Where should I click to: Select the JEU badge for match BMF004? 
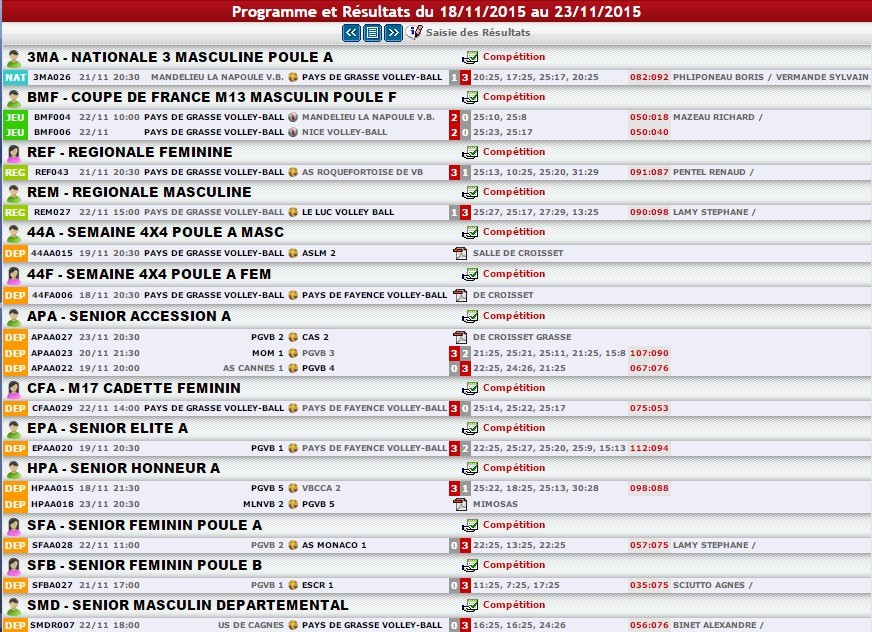(15, 117)
